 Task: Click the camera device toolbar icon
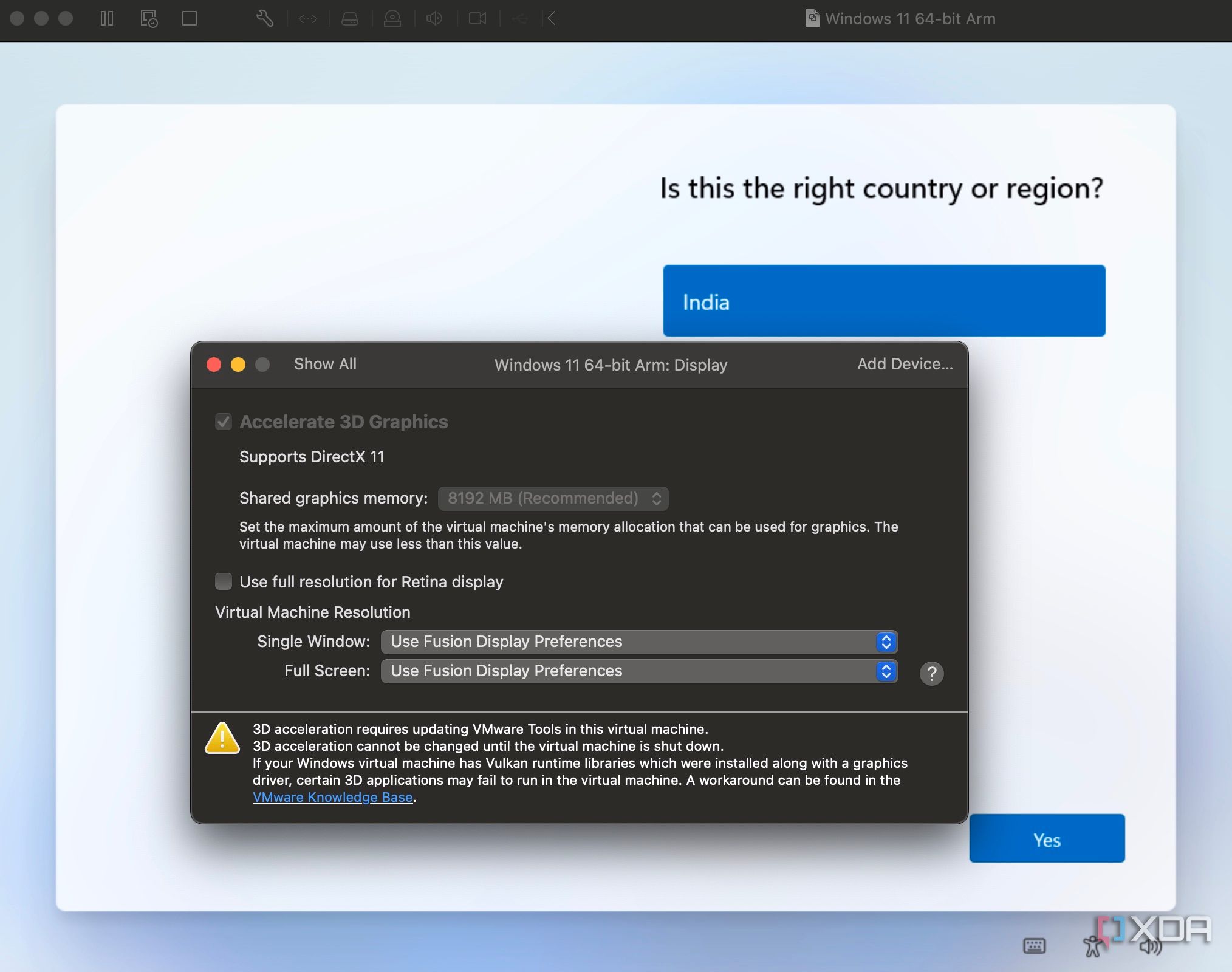click(x=477, y=19)
